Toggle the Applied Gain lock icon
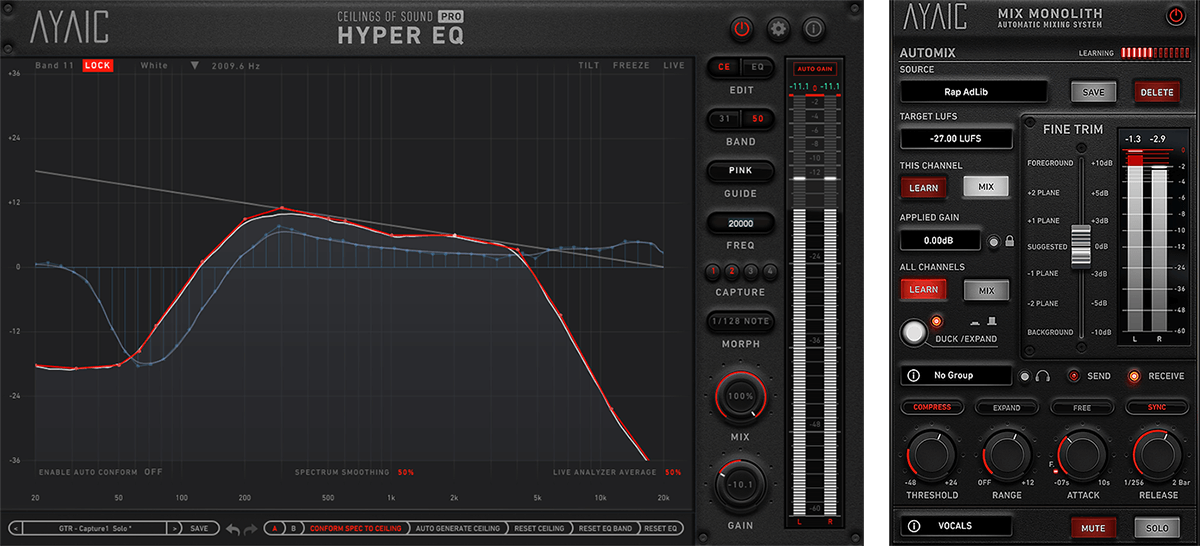The width and height of the screenshot is (1200, 546). (x=1008, y=241)
